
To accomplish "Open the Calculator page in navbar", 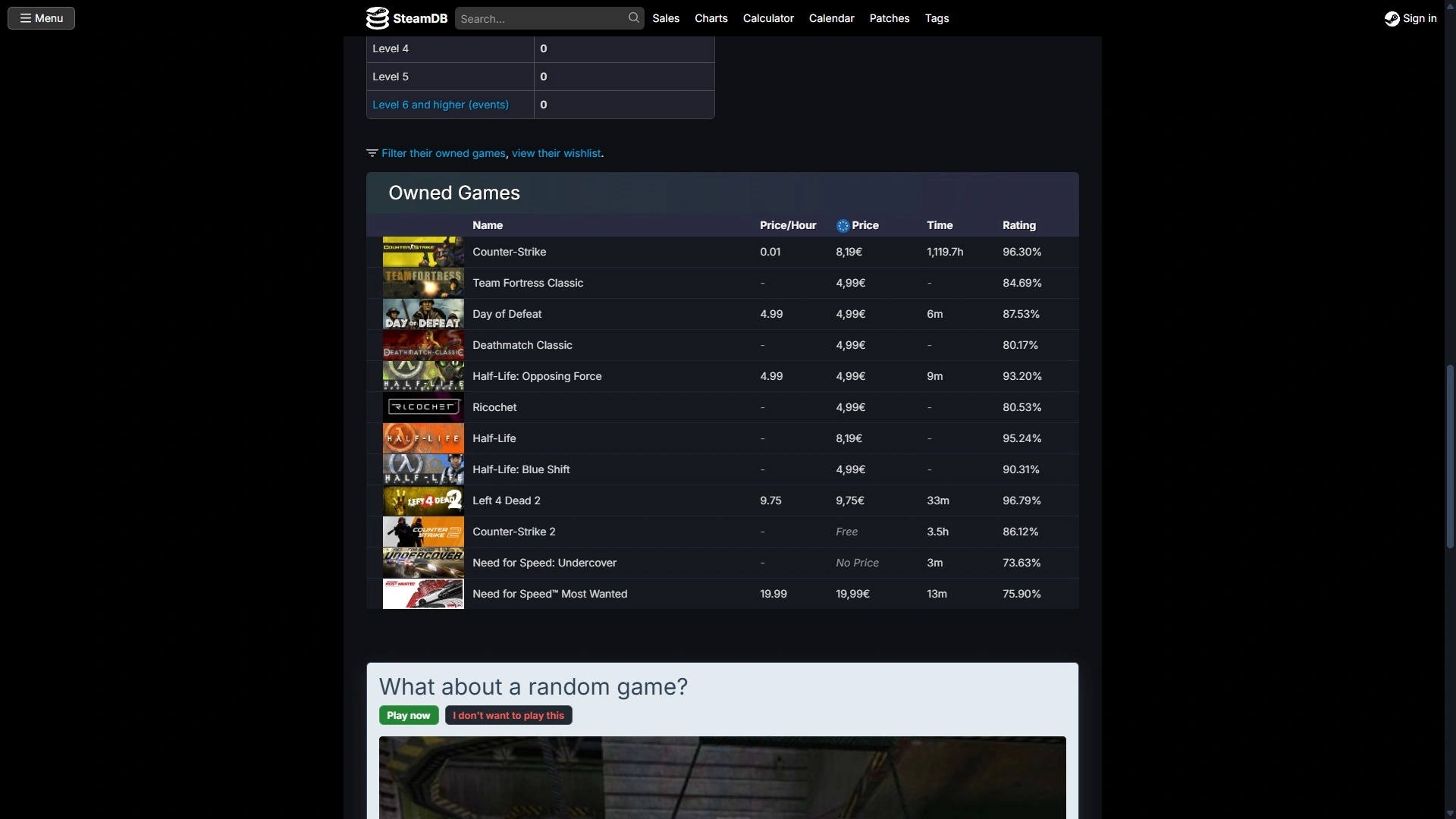I will 768,18.
